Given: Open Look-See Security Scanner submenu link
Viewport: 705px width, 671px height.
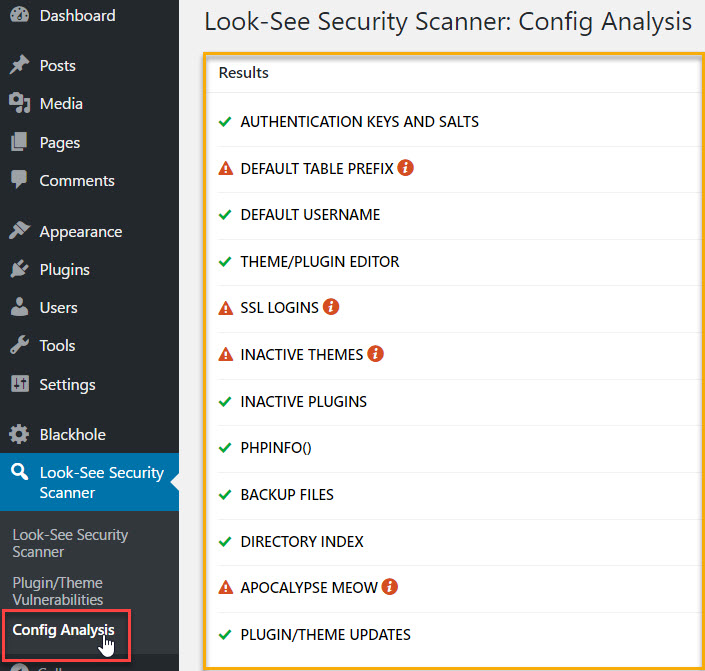Looking at the screenshot, I should click(70, 543).
